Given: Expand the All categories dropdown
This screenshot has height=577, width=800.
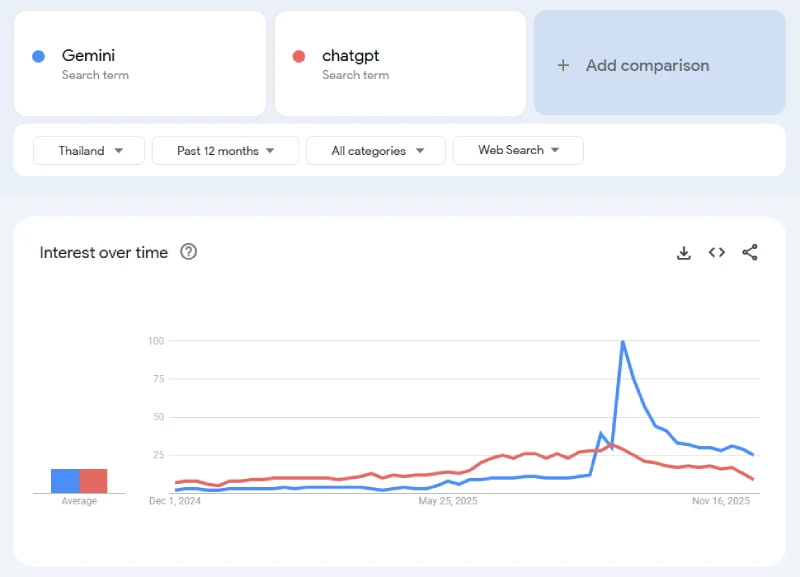Looking at the screenshot, I should (x=378, y=151).
